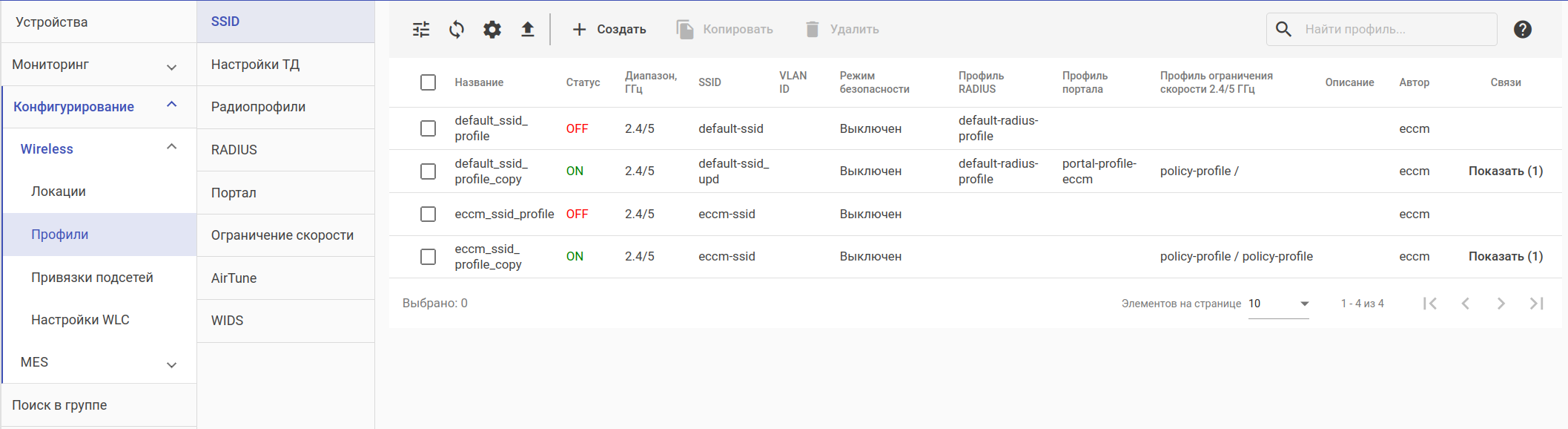The image size is (1568, 429).
Task: Expand the MES sidebar section
Action: 171,364
